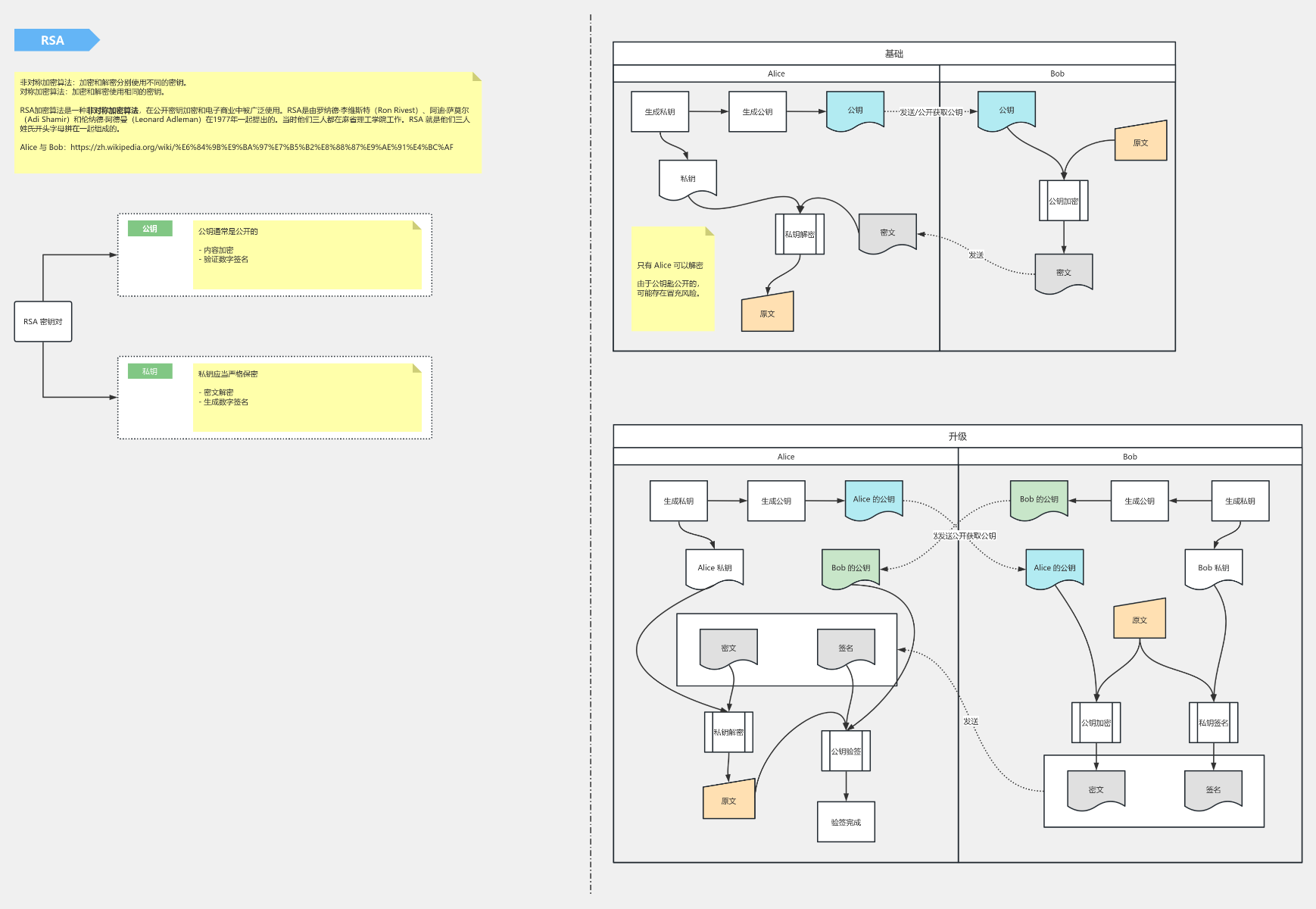Screen dimensions: 1316x909
Task: Open the Alice 与 Bob Wikipedia link
Action: coord(261,148)
